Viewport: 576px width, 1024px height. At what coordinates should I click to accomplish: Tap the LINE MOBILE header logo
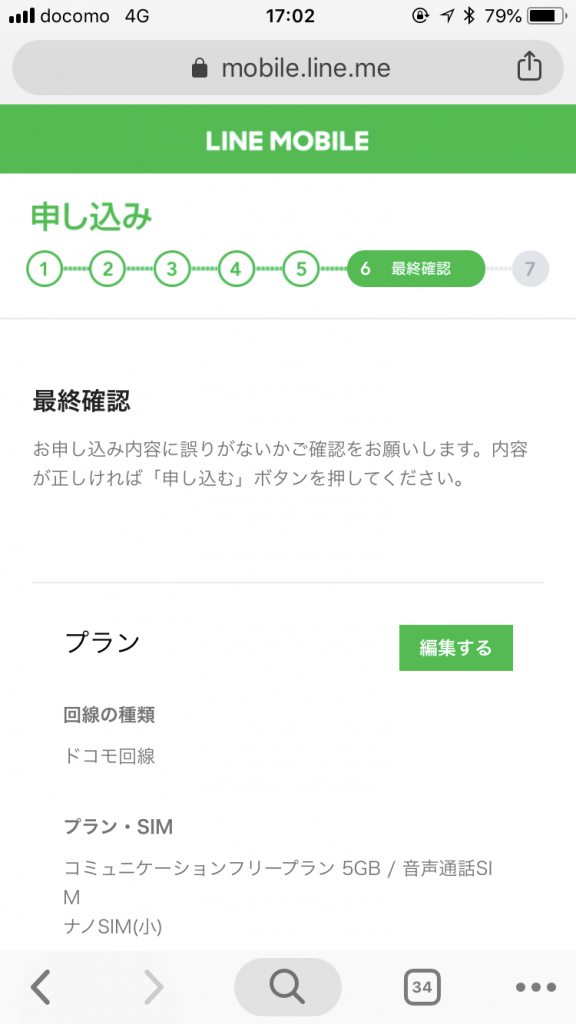pyautogui.click(x=287, y=140)
